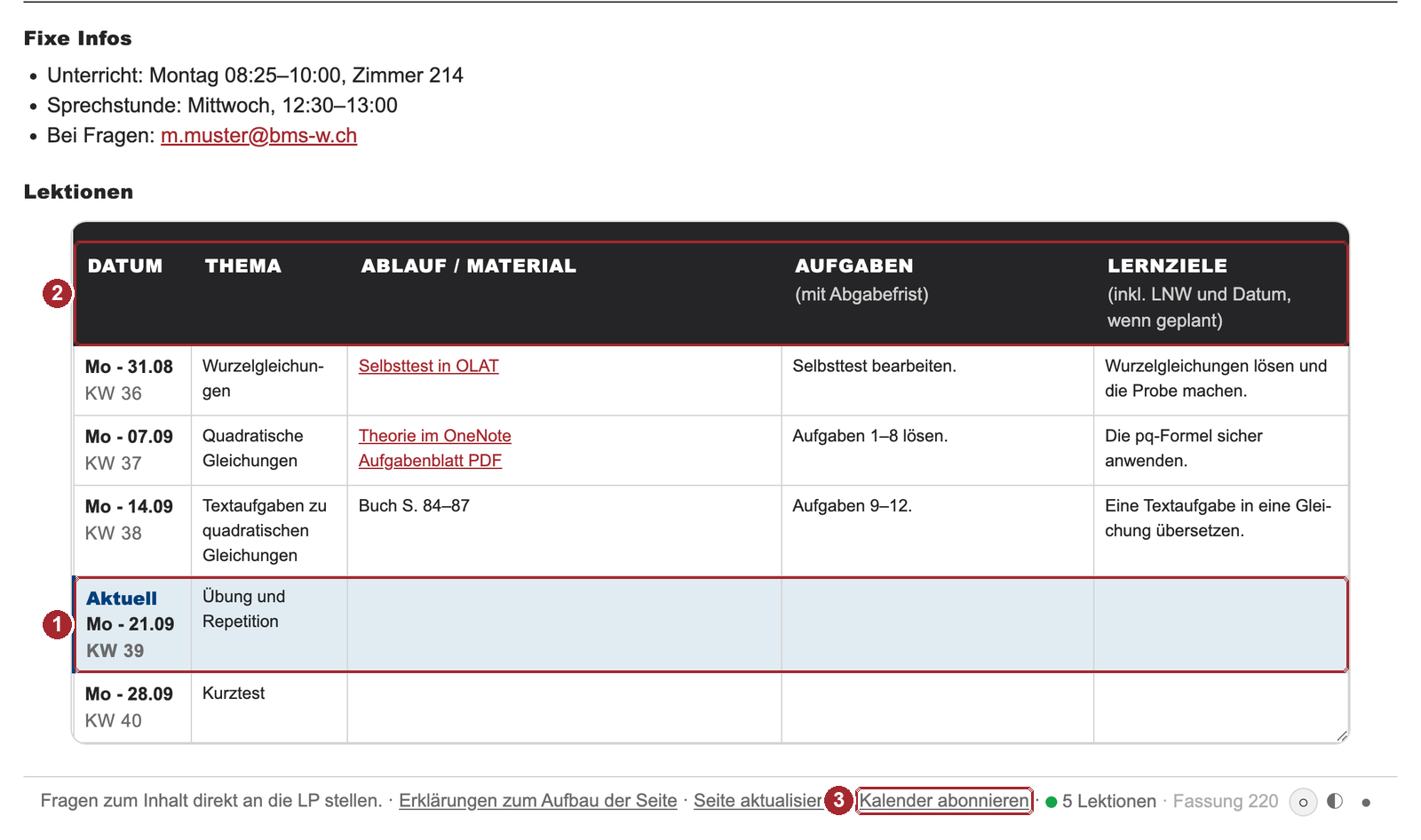Open the Selbsttest in OLAT link
The height and width of the screenshot is (840, 1421).
tap(428, 366)
